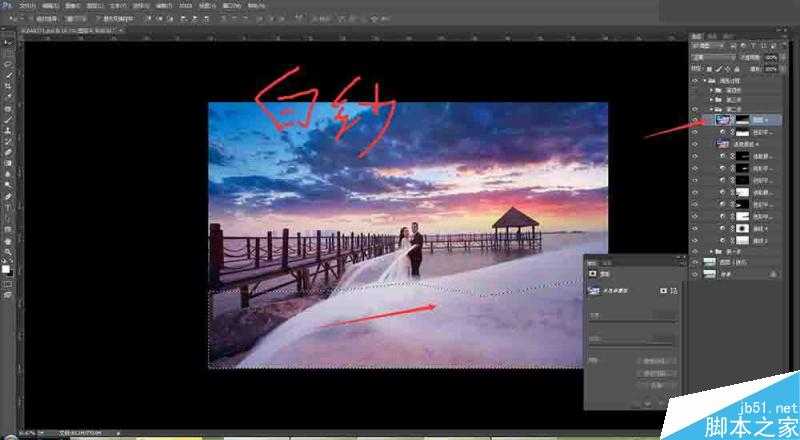The width and height of the screenshot is (800, 440).
Task: Select the Crop tool
Action: tap(8, 86)
